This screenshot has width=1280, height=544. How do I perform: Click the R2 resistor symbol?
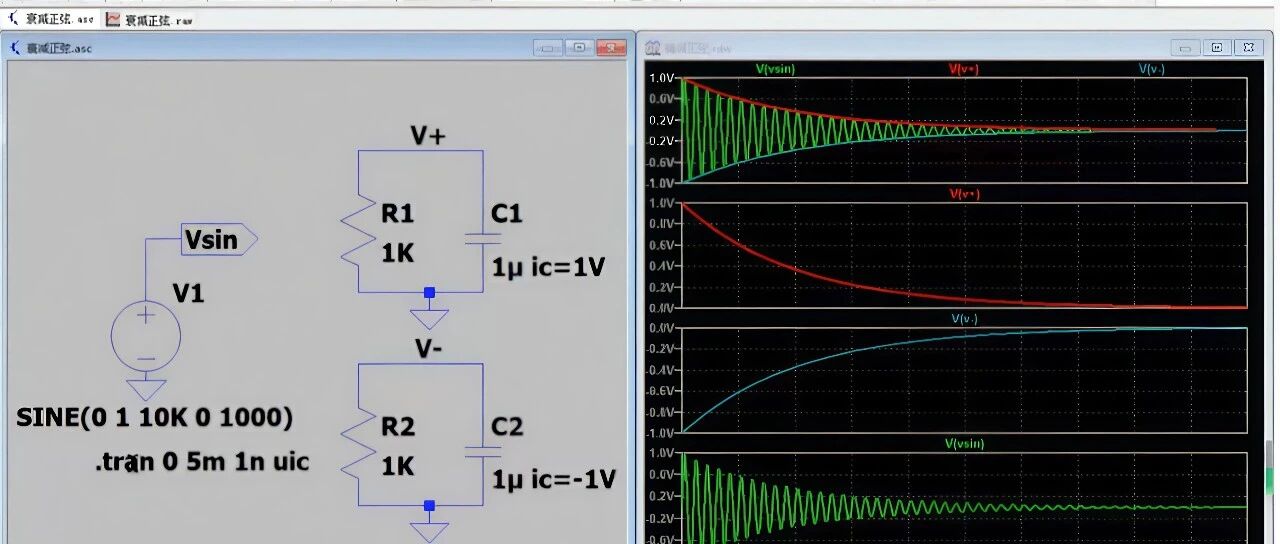[x=359, y=444]
